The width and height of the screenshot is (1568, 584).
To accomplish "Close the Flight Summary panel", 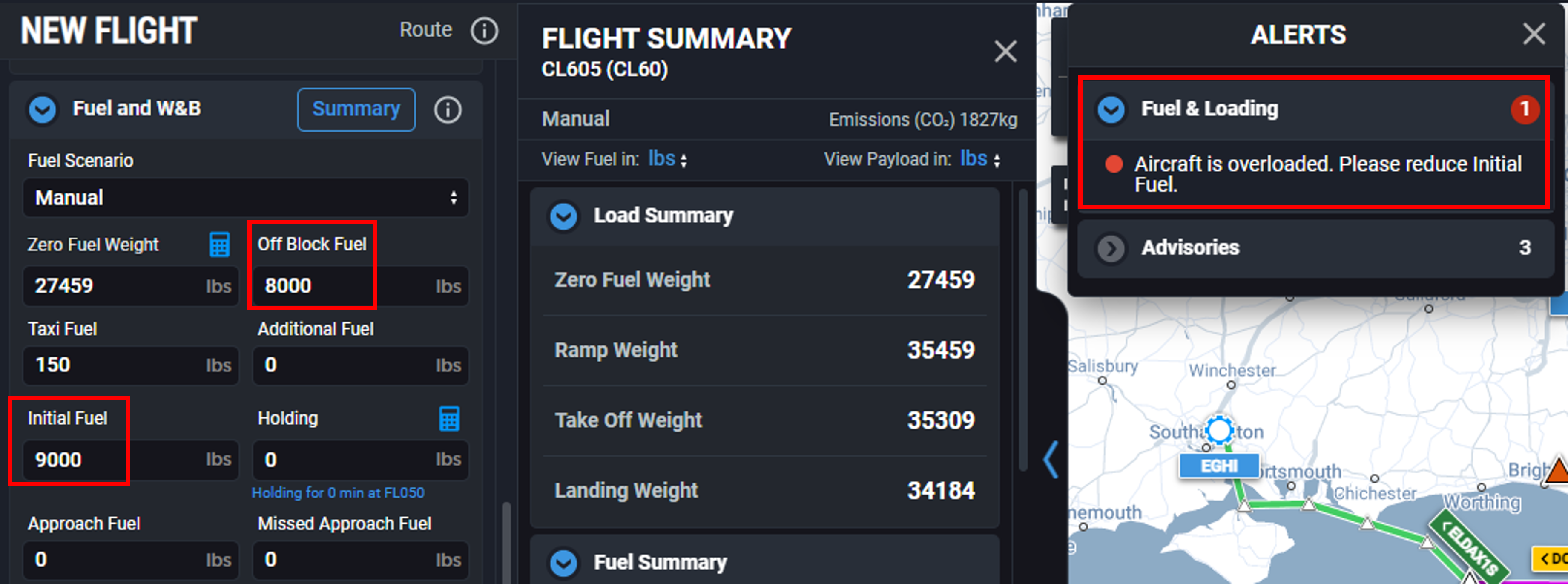I will click(x=1005, y=51).
